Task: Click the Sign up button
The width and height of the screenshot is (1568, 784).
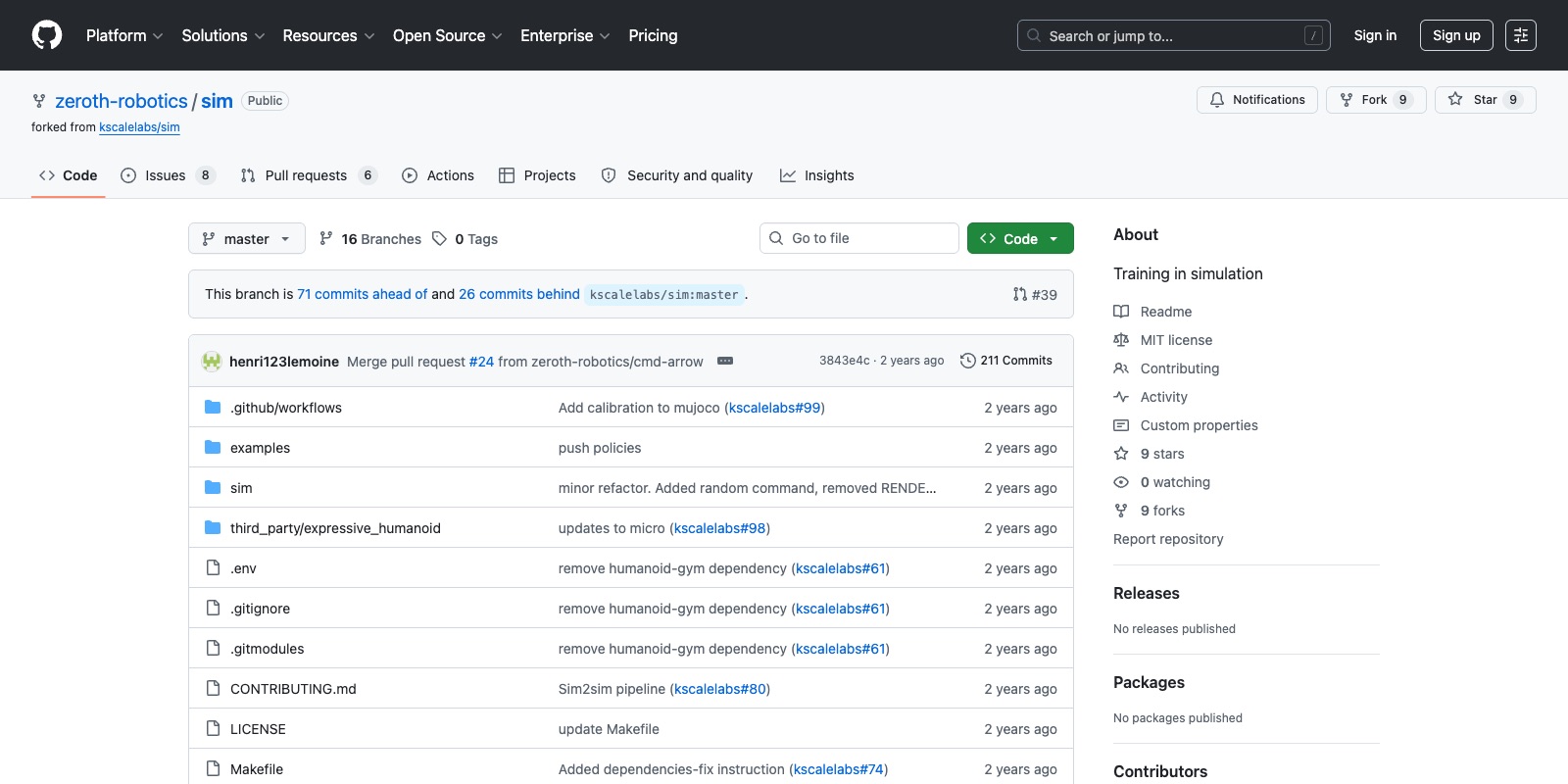Action: tap(1456, 35)
